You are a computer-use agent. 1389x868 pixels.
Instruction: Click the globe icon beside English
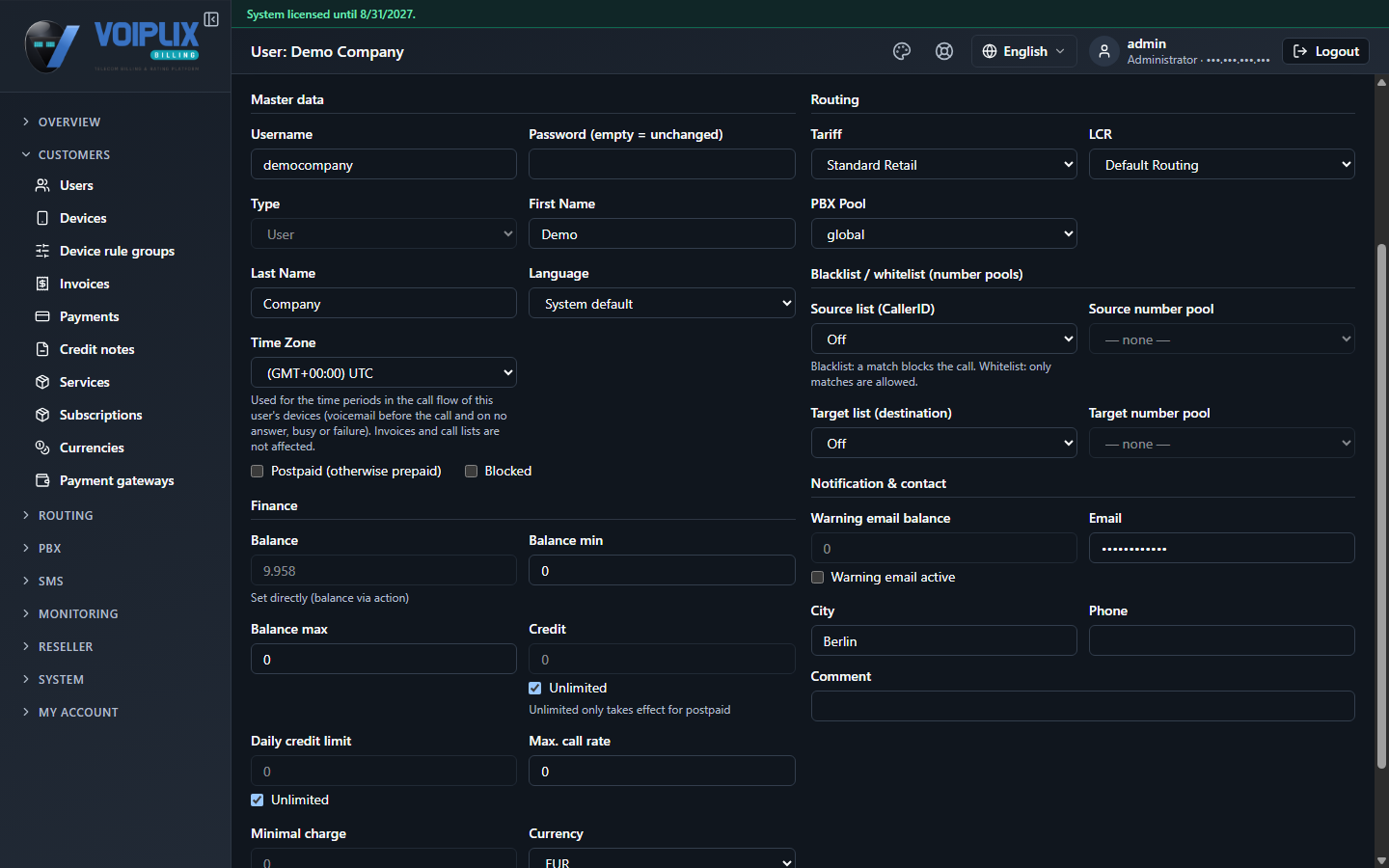pyautogui.click(x=990, y=51)
